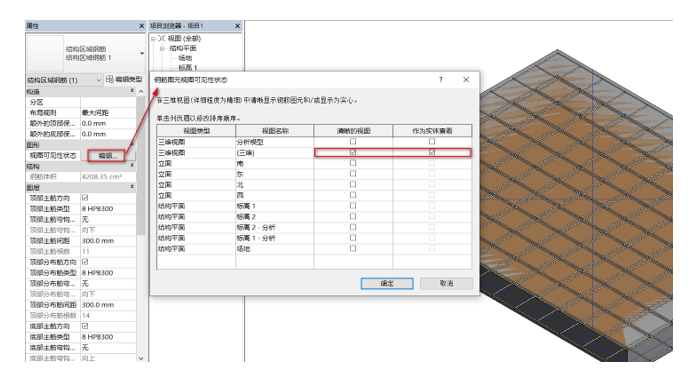Click the views tree icon beside 视图 (全部)
691x385 pixels.
[161, 38]
